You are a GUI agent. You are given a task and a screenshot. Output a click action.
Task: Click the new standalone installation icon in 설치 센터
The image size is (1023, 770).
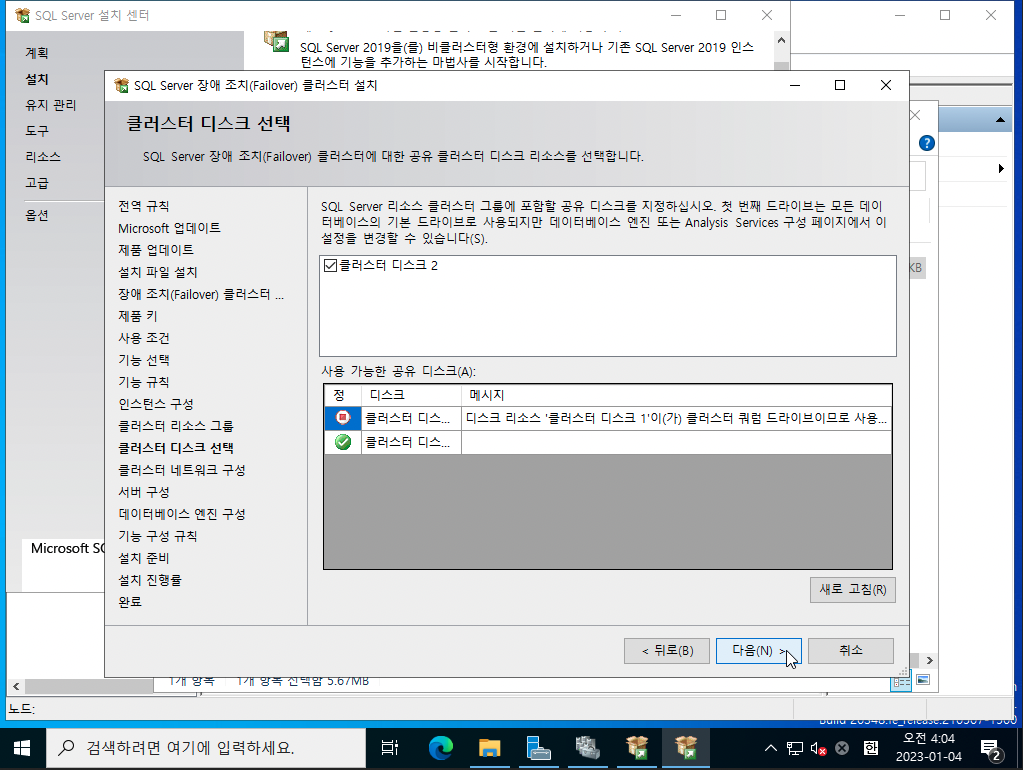point(277,40)
